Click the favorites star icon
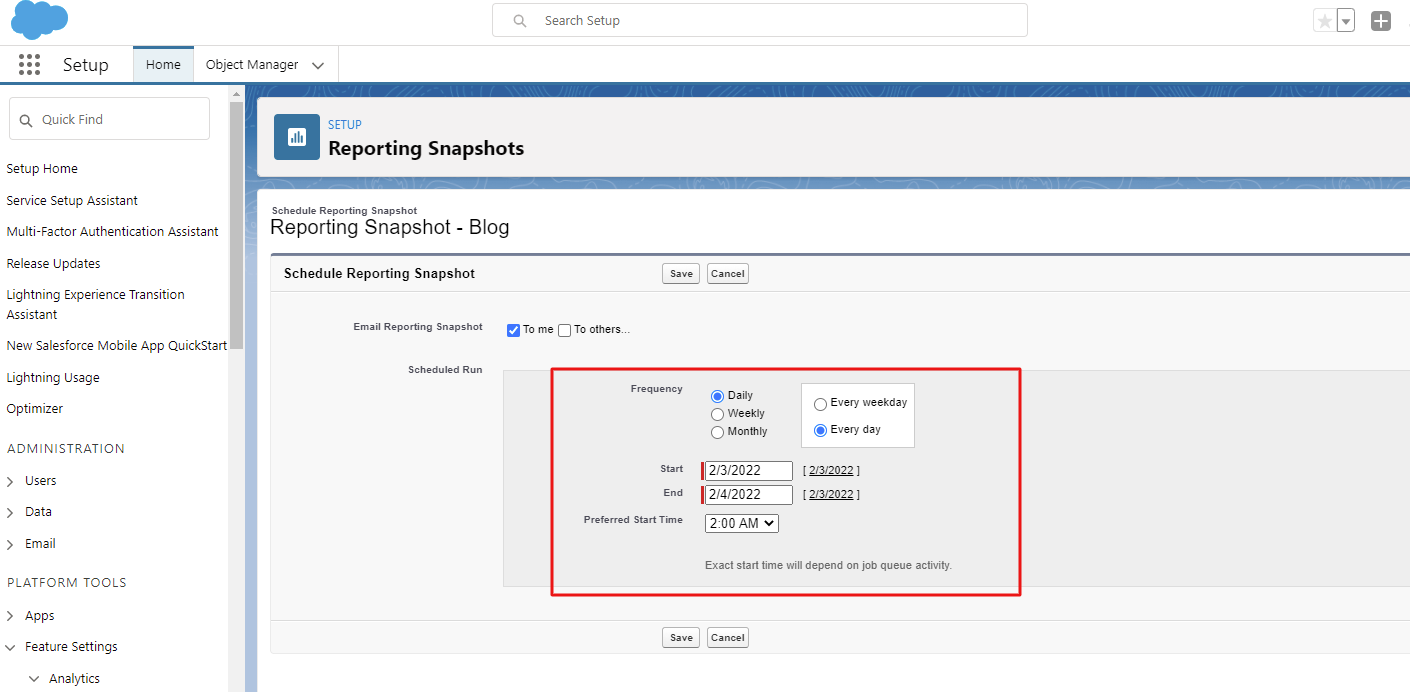This screenshot has width=1410, height=692. point(1325,21)
